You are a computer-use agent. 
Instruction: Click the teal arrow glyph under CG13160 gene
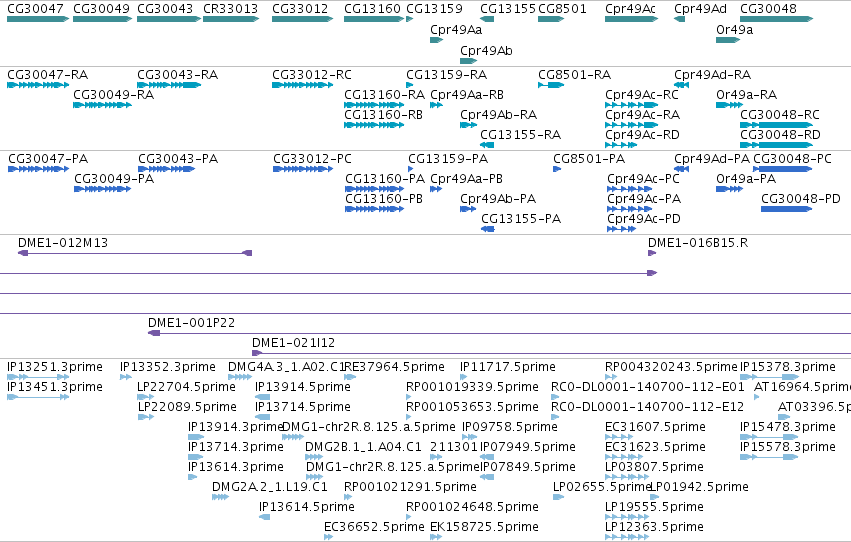click(374, 19)
